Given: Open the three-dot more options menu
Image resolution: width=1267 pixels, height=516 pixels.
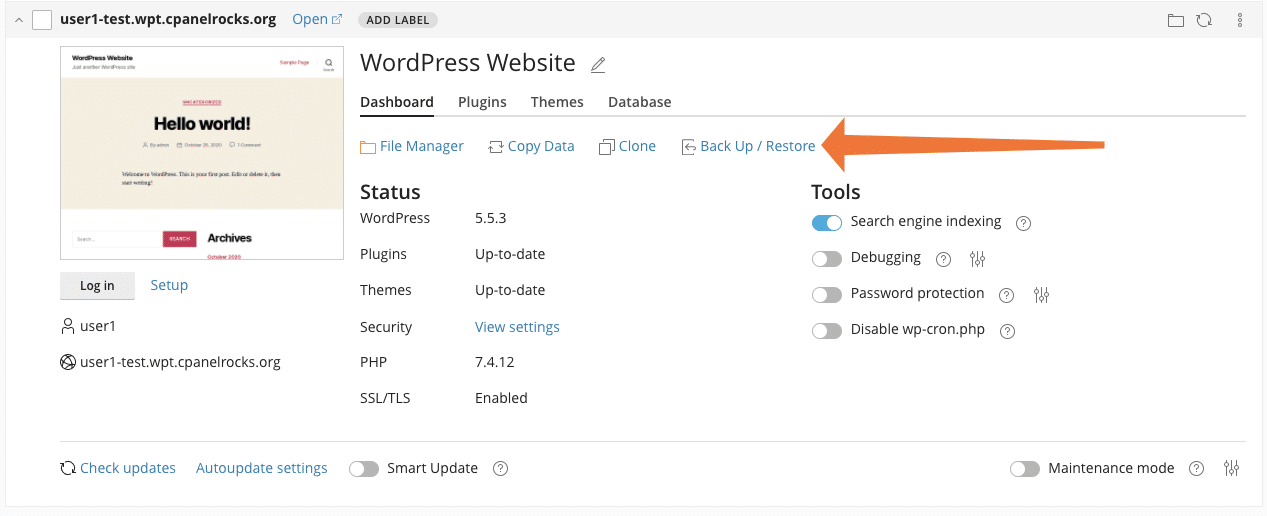Looking at the screenshot, I should coord(1240,20).
